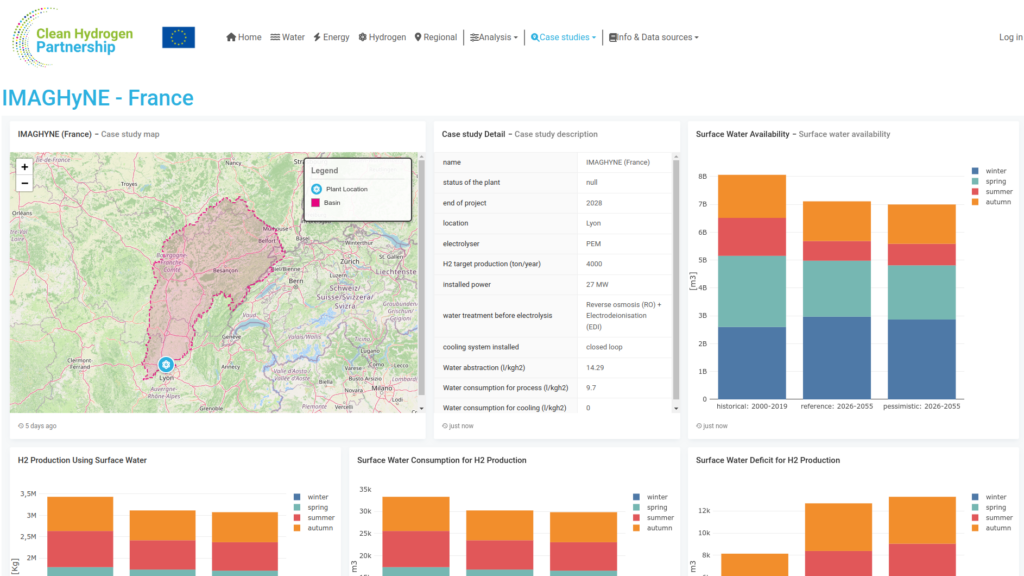The image size is (1024, 576).
Task: Click the Hydrogen gear icon
Action: [x=362, y=37]
